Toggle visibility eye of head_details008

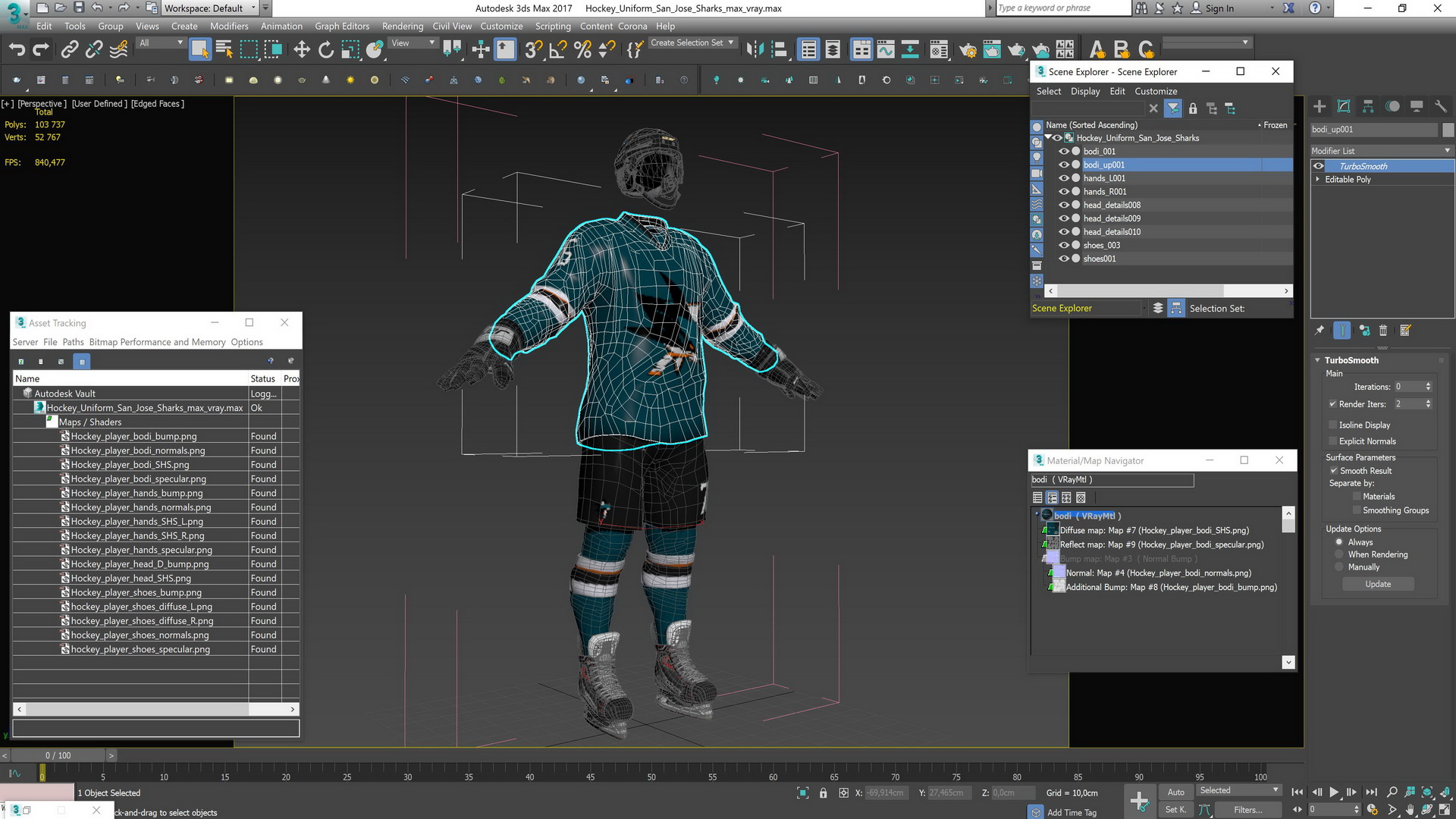1064,205
